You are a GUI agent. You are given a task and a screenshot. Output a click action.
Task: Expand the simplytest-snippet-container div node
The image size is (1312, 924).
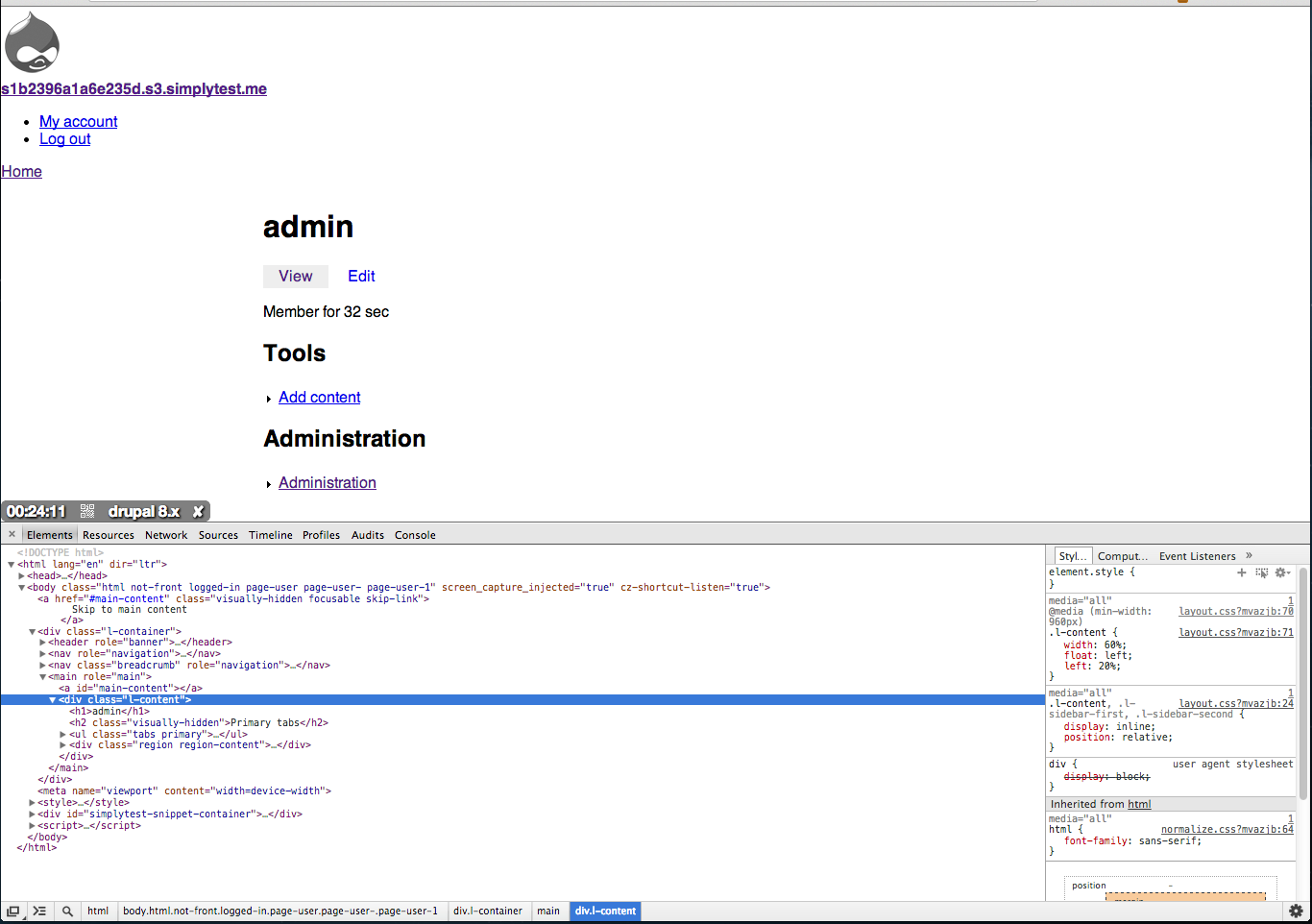click(x=32, y=815)
